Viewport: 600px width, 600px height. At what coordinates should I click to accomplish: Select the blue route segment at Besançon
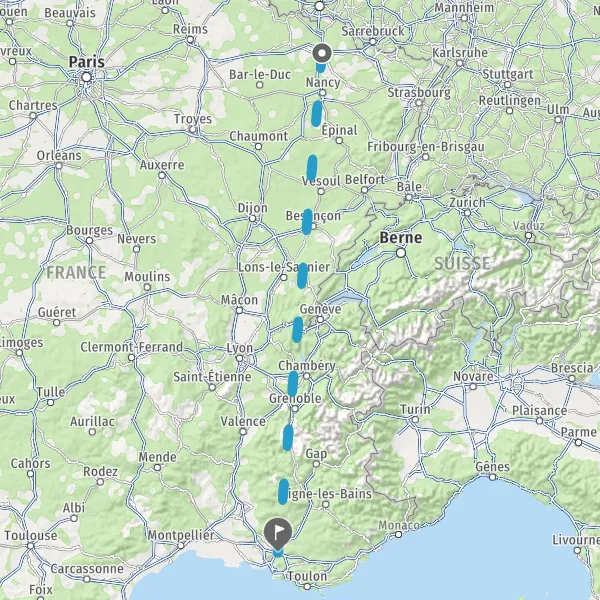307,222
